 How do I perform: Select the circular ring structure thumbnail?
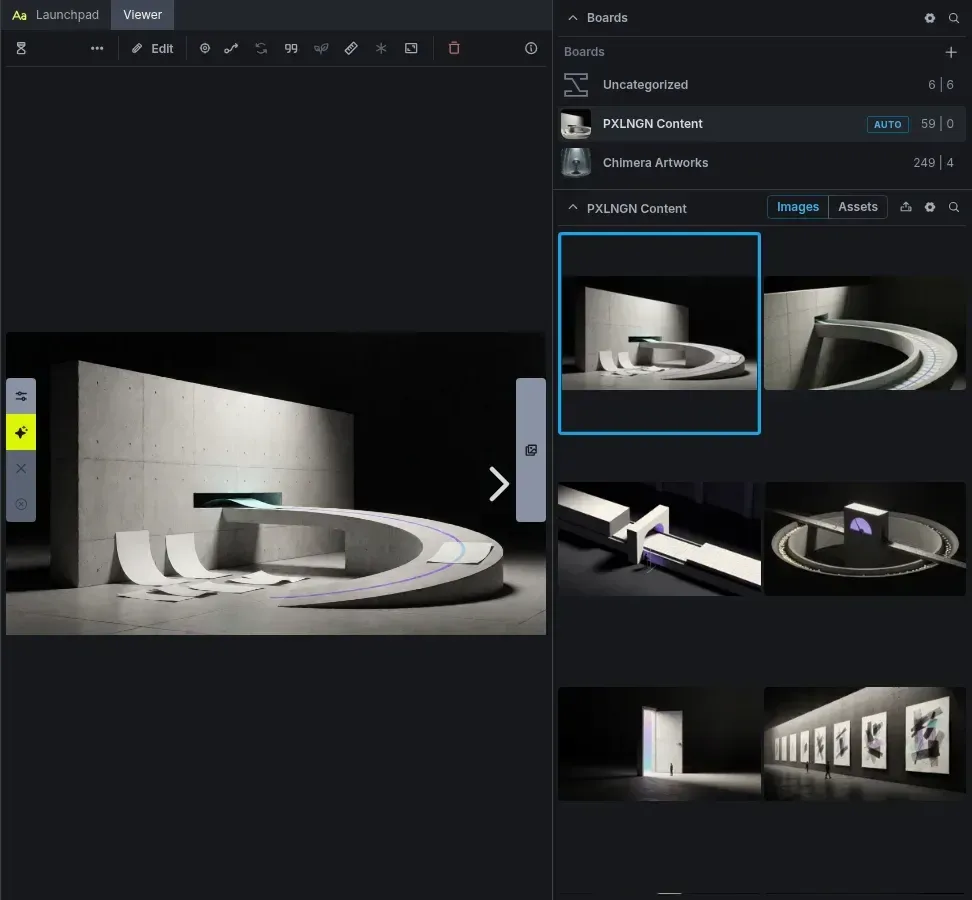tap(865, 539)
